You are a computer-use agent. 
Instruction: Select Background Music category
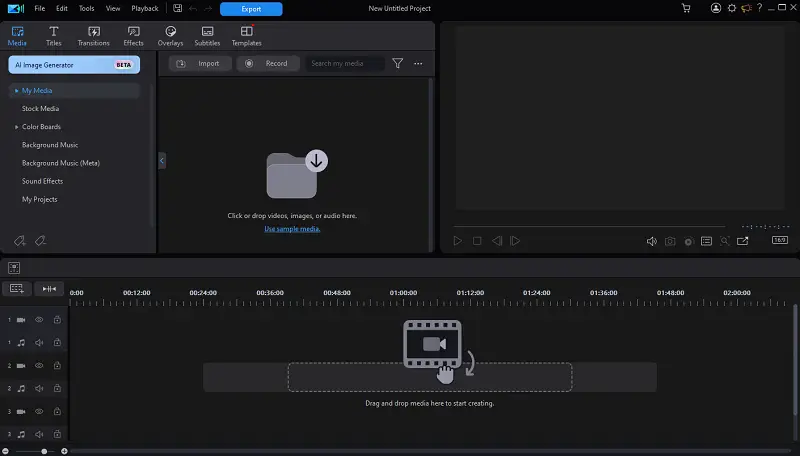coord(50,145)
